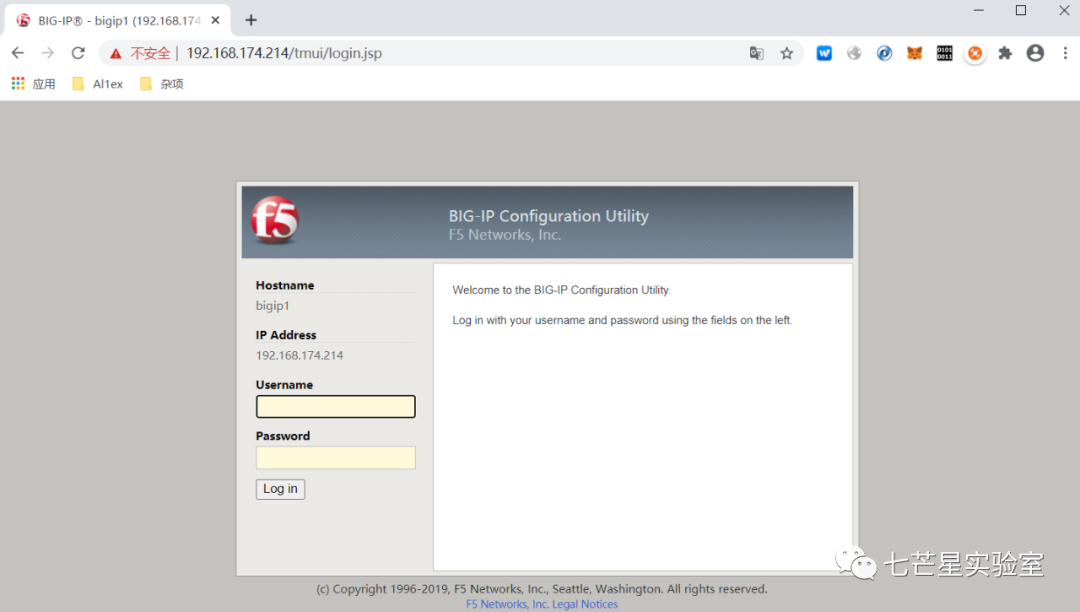Click the 不安全 security label
The height and width of the screenshot is (612, 1080).
150,53
